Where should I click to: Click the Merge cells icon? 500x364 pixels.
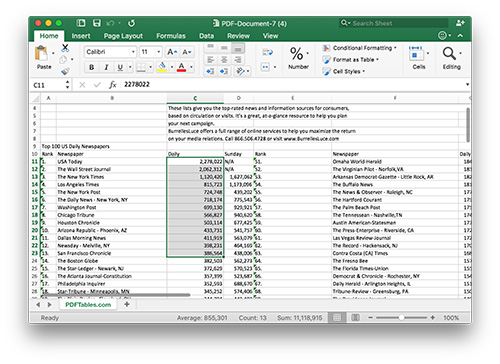click(265, 67)
